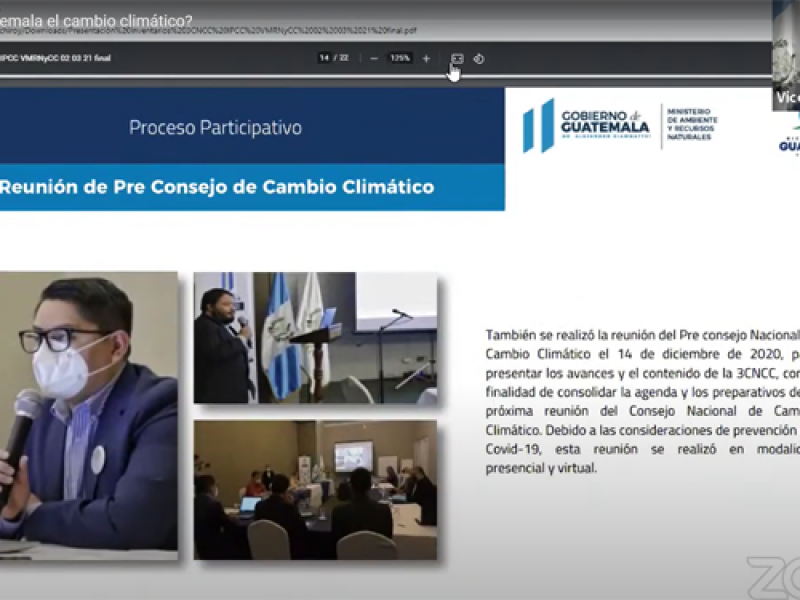This screenshot has width=800, height=600.
Task: Click the total page count 22
Action: (344, 58)
